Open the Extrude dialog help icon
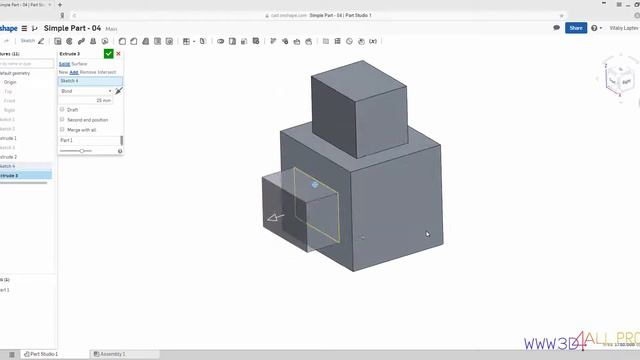This screenshot has height=360, width=640. coord(120,151)
